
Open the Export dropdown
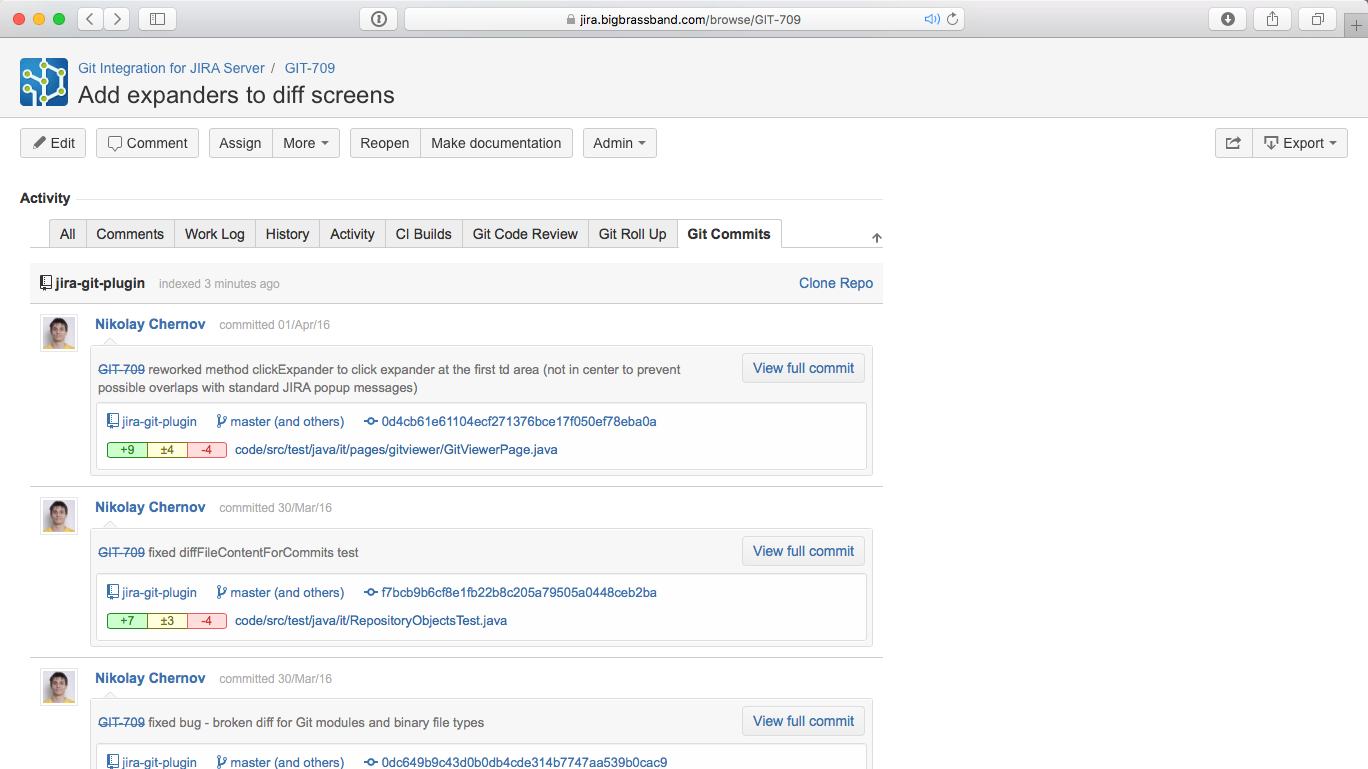point(1300,143)
